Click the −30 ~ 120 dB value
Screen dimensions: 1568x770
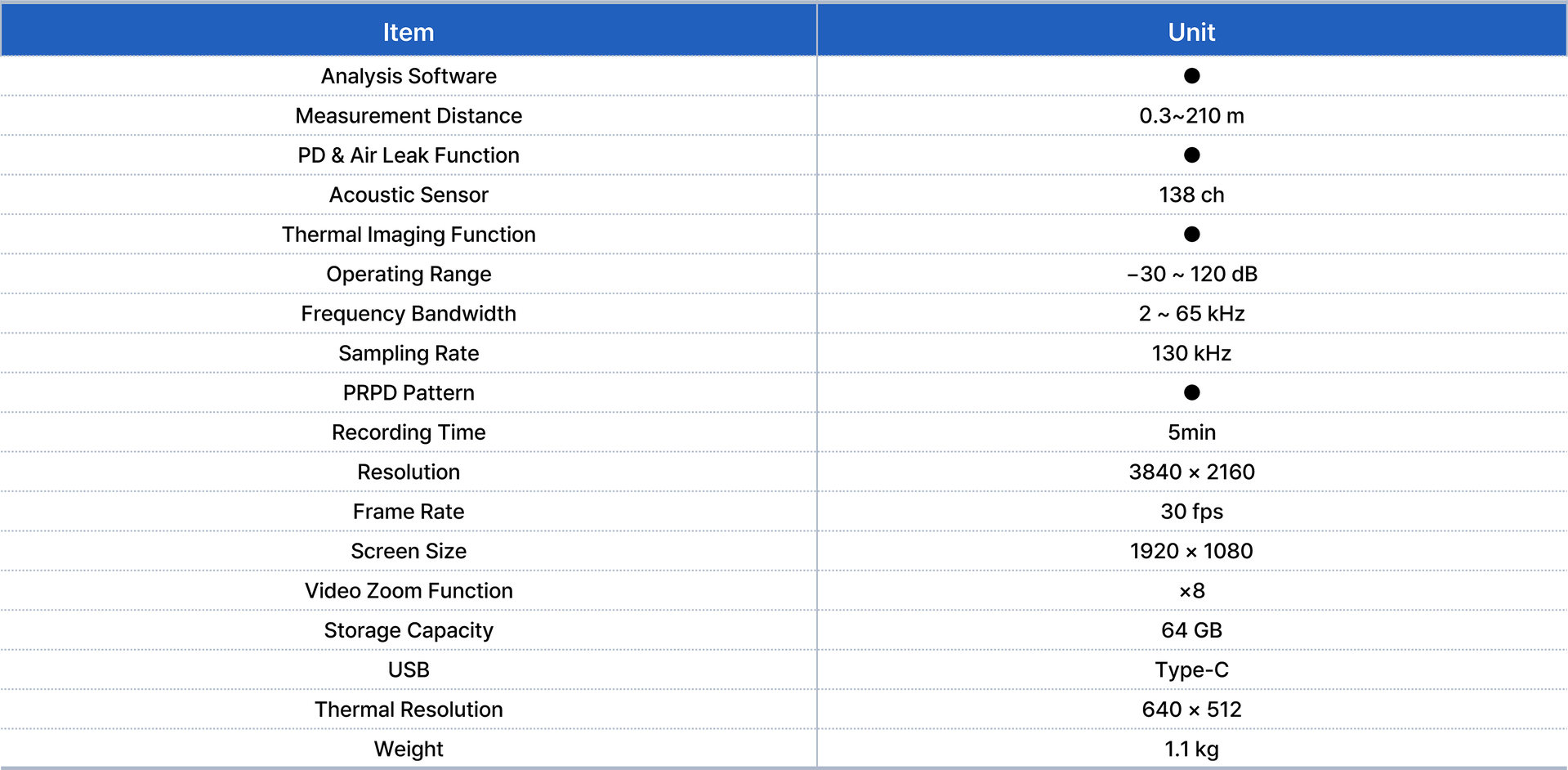[x=1191, y=275]
